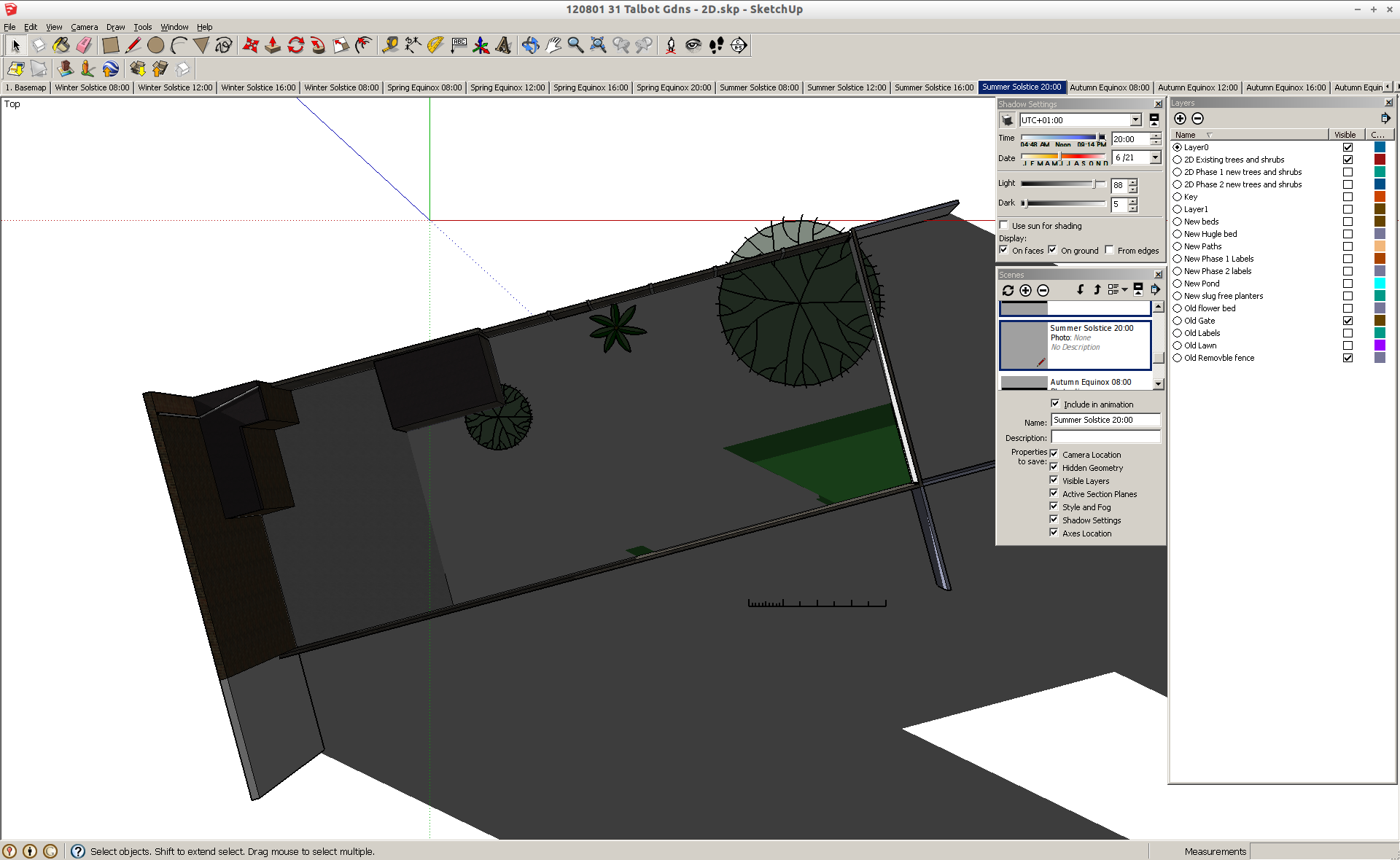Select the Eraser tool
Viewport: 1400px width, 860px height.
tap(84, 45)
